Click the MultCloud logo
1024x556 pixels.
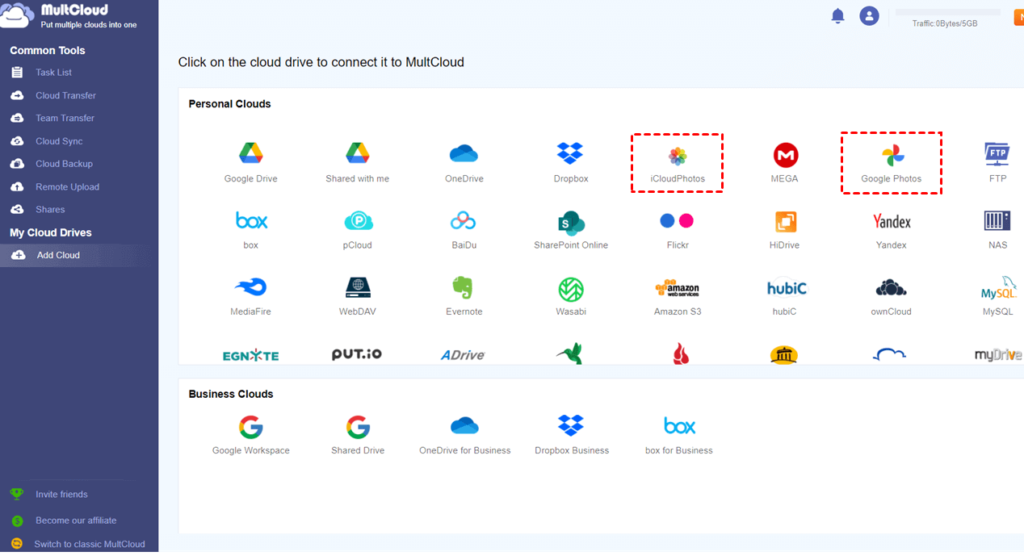69,16
